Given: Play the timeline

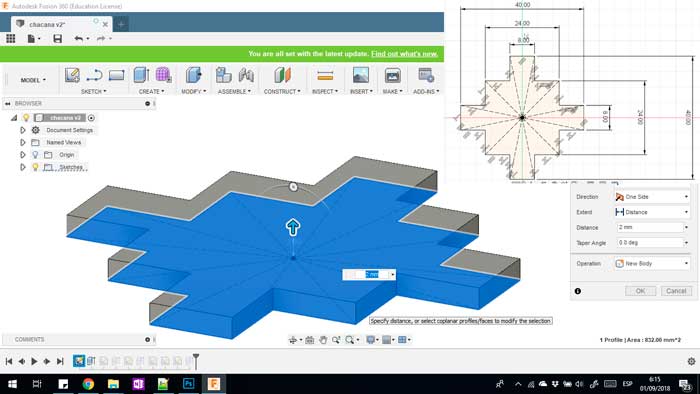Looking at the screenshot, I should coord(34,361).
